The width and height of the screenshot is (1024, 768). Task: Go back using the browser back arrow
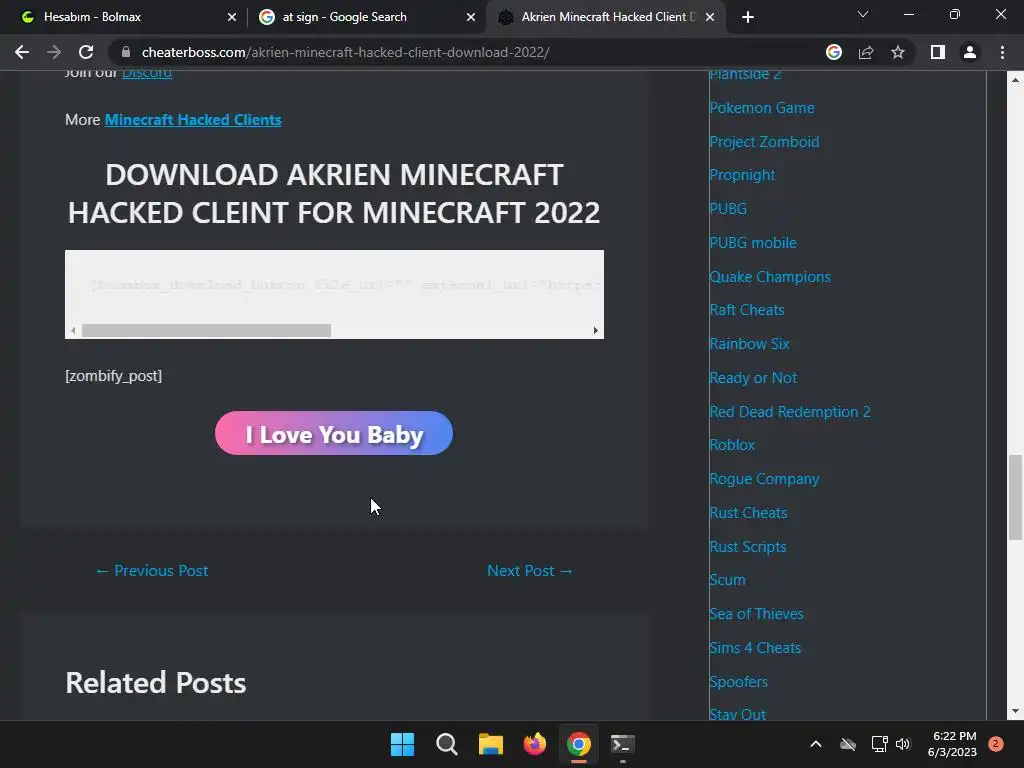[22, 52]
